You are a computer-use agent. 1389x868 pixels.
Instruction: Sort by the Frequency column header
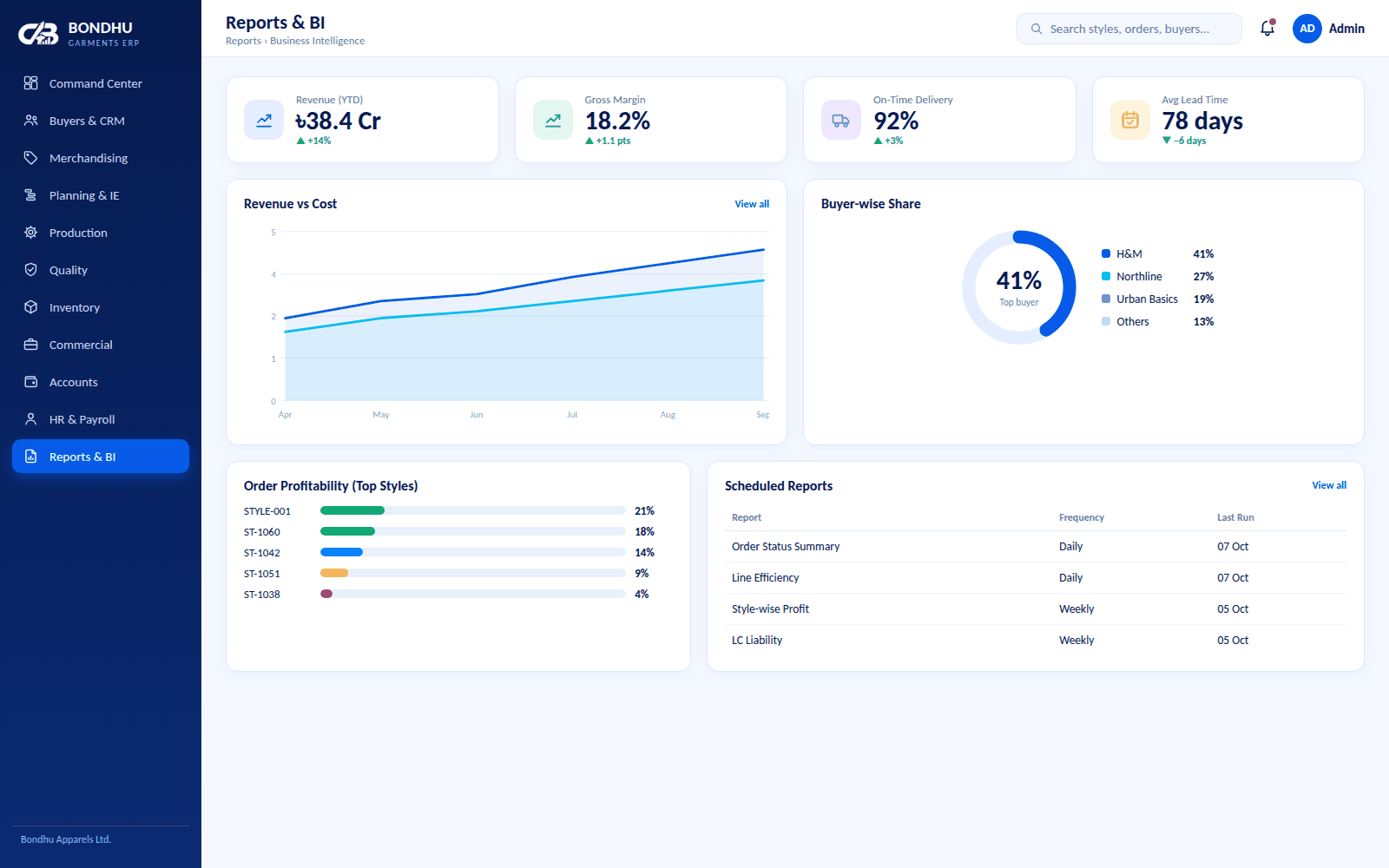(1082, 517)
